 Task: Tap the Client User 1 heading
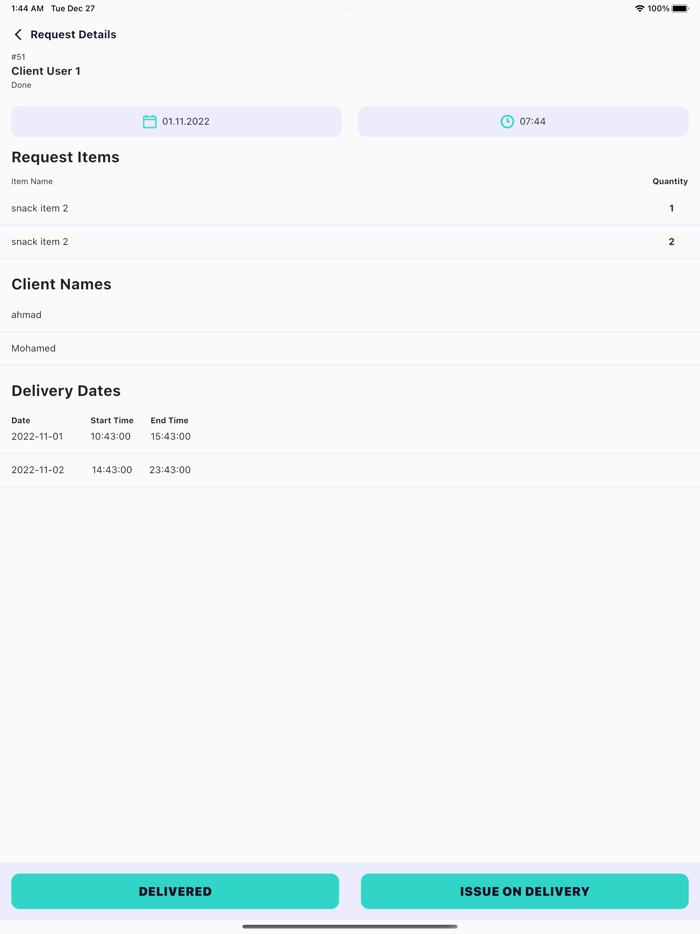click(x=46, y=71)
